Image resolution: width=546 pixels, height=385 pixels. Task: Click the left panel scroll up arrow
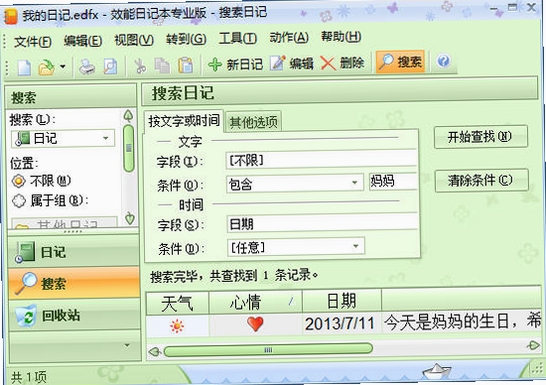pos(128,116)
